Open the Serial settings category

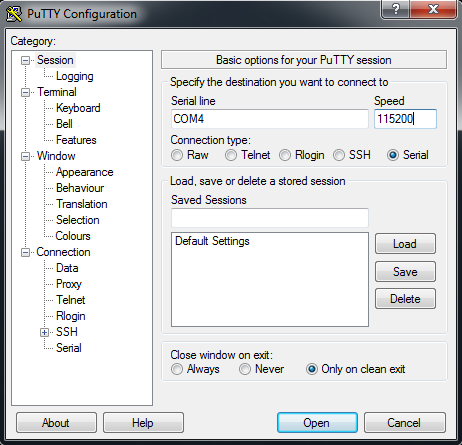[69, 348]
